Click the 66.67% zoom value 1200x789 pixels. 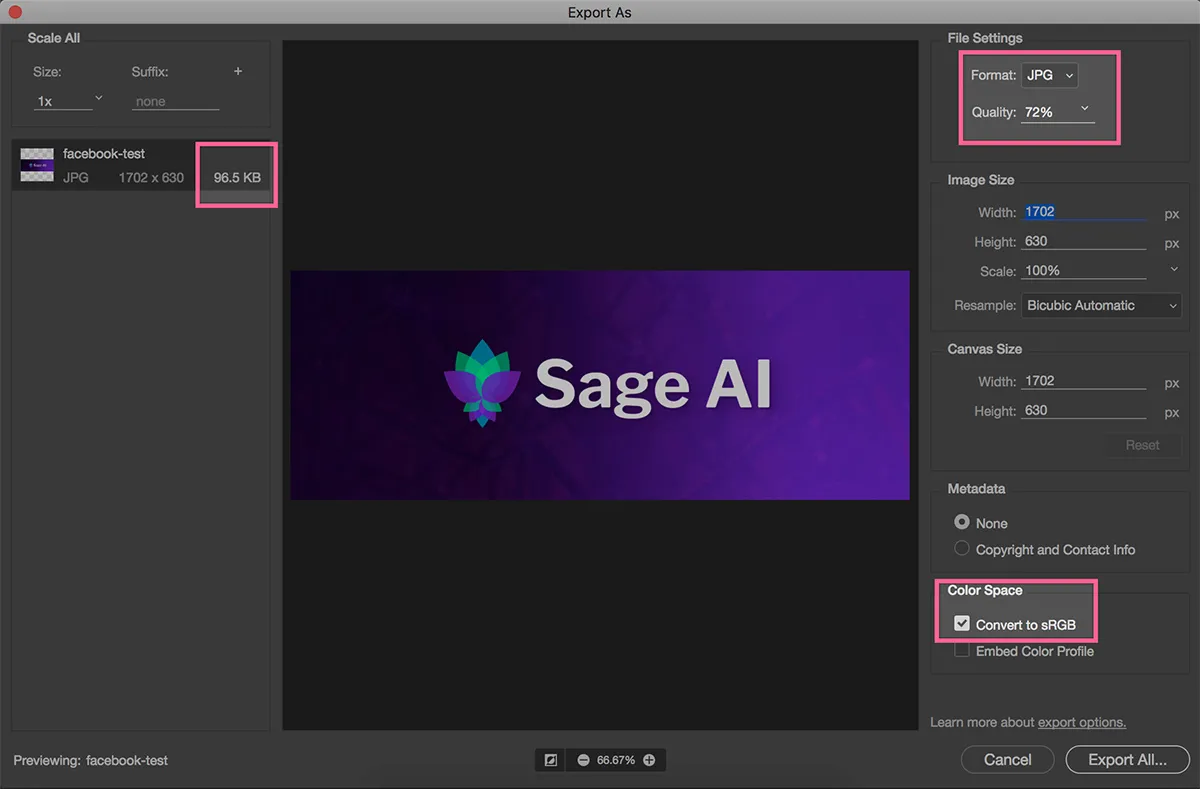tap(616, 760)
